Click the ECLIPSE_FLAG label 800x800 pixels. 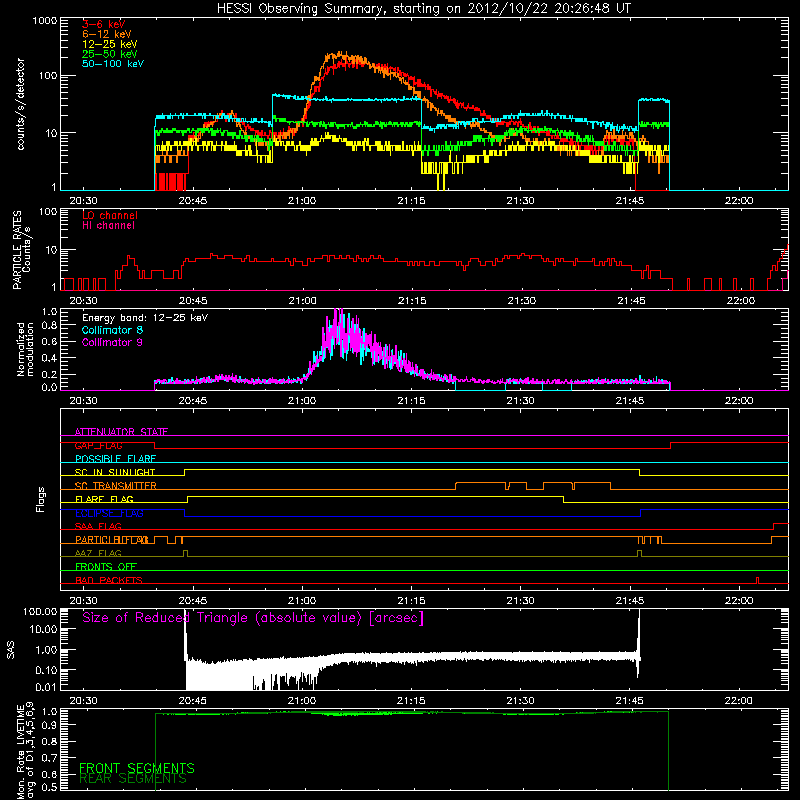tap(109, 513)
